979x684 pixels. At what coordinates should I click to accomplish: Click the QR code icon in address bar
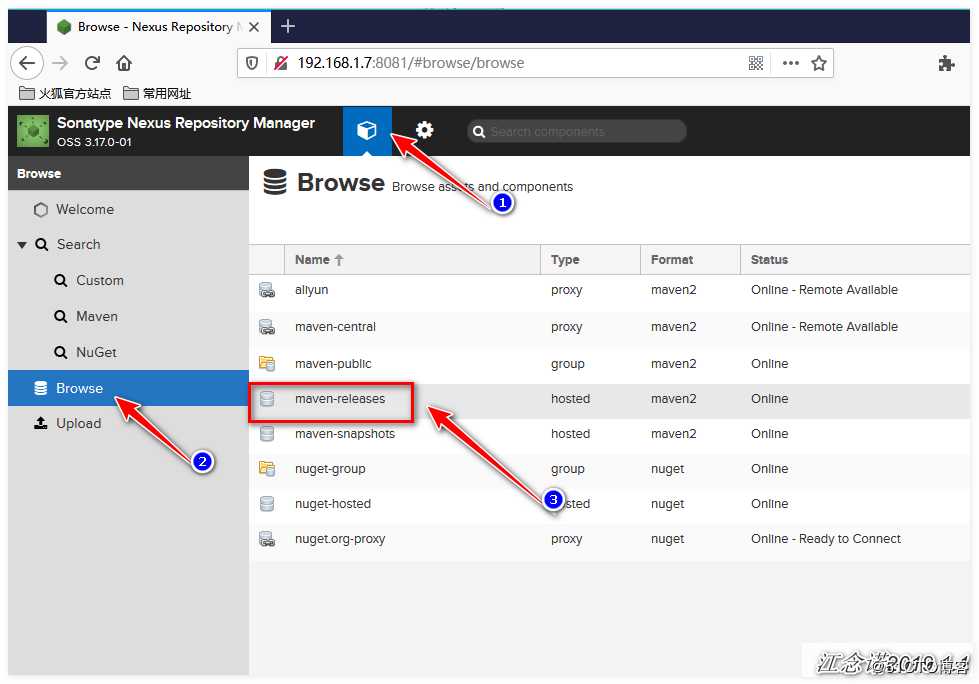(x=755, y=63)
